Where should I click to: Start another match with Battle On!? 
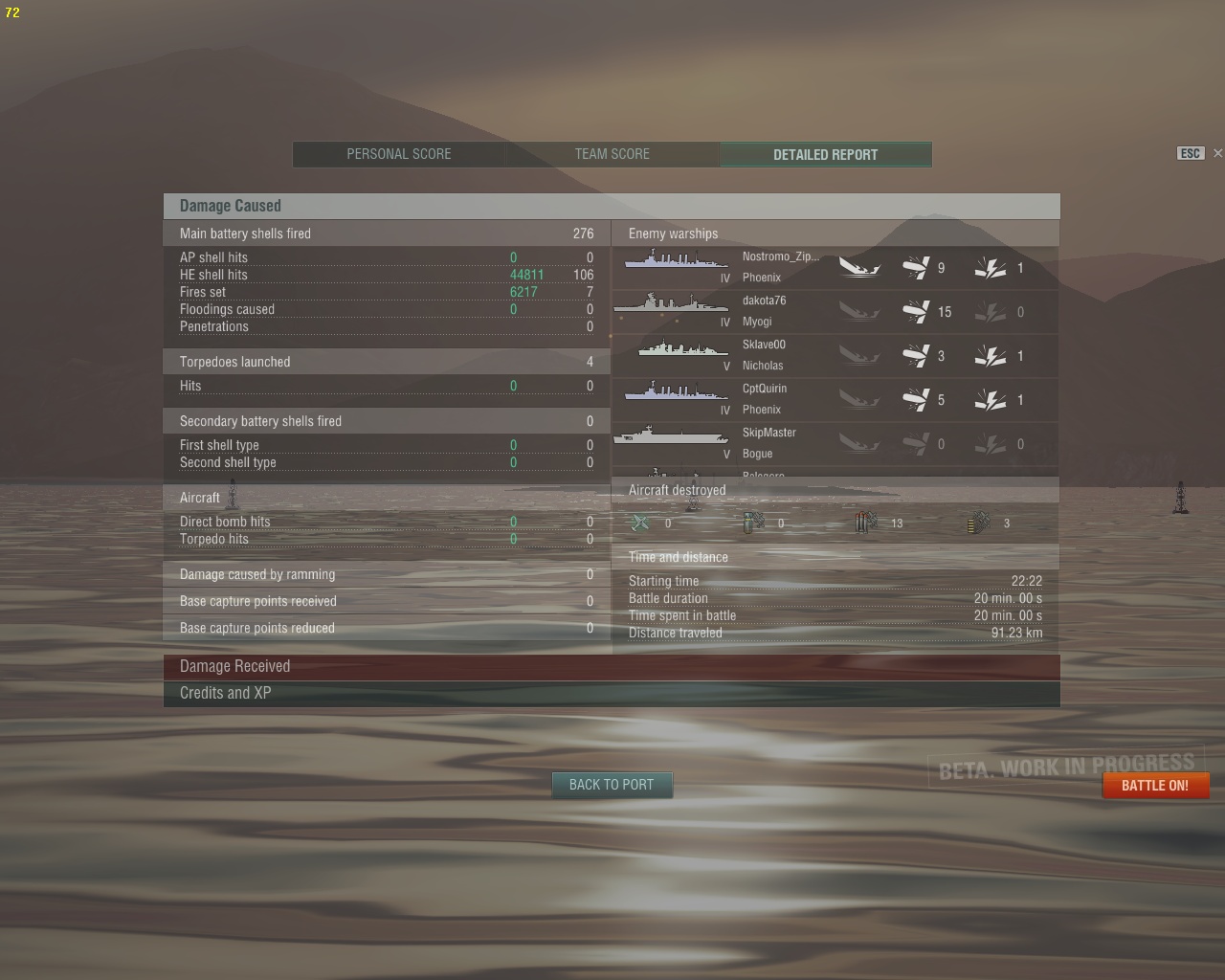(x=1155, y=786)
